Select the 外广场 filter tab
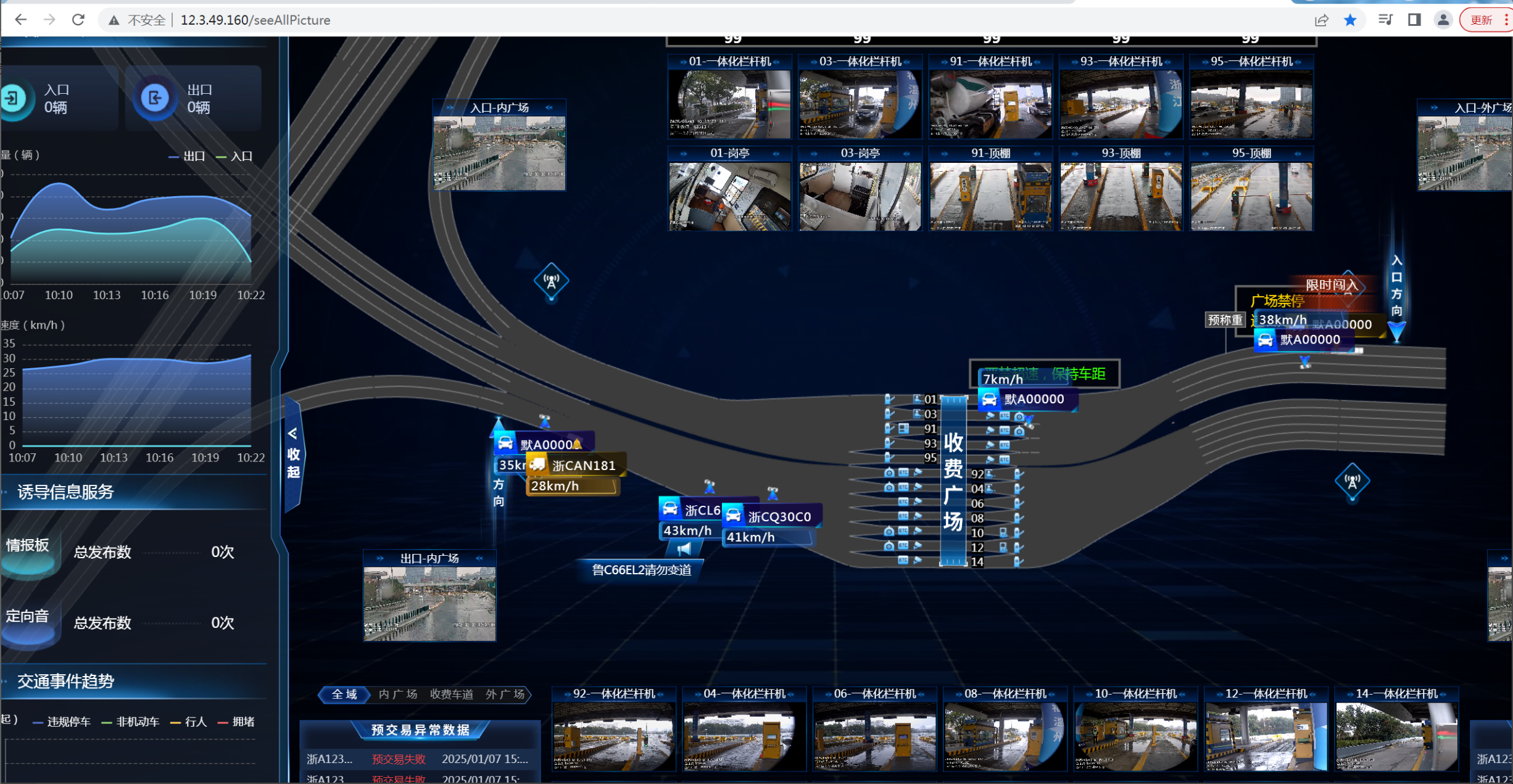Screen dimensions: 1513x784 point(504,695)
